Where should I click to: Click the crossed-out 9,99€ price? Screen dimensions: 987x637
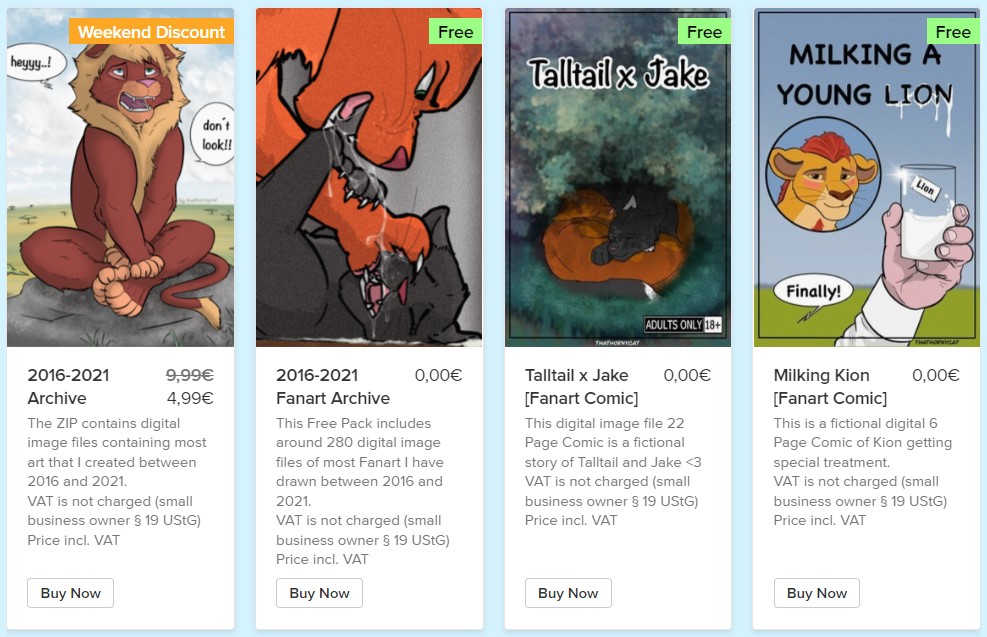coord(189,375)
